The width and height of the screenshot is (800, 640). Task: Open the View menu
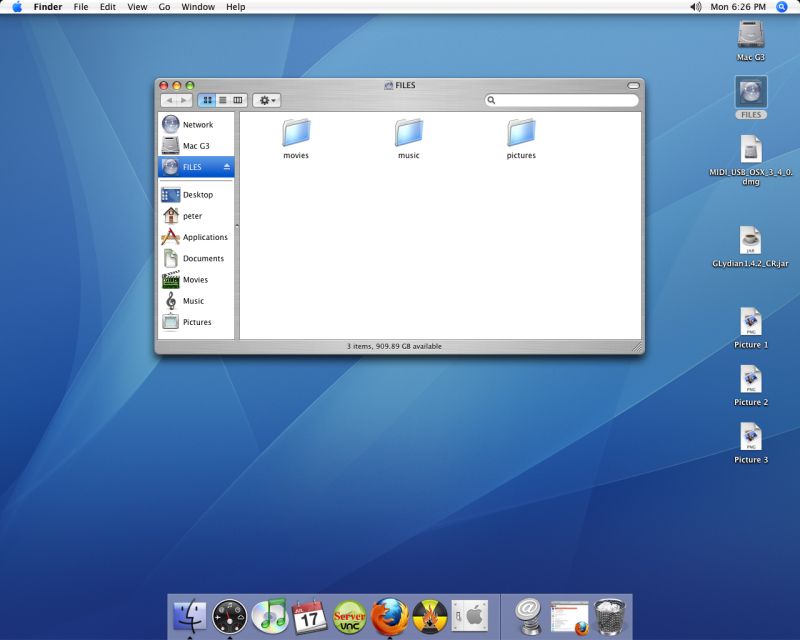coord(137,7)
